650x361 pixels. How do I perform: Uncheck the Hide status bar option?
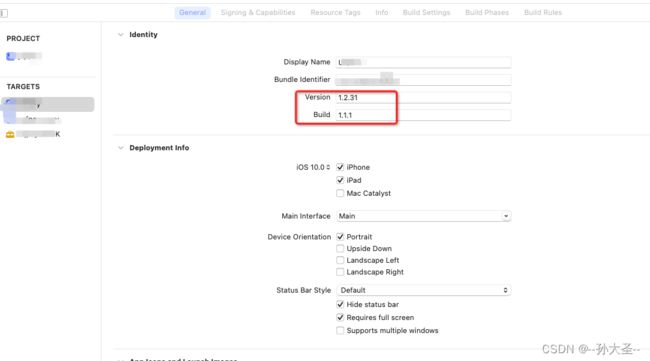click(340, 304)
